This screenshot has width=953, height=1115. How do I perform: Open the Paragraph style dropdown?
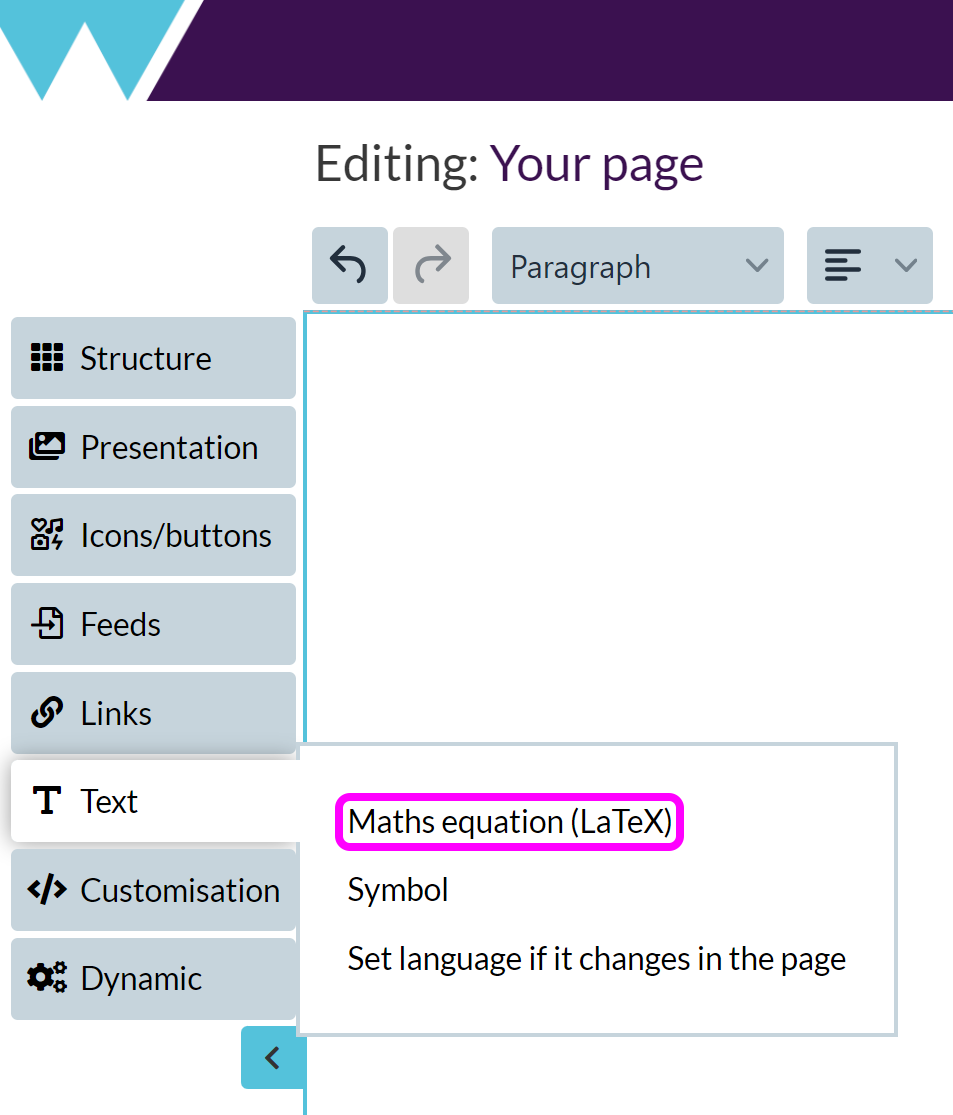pos(637,266)
